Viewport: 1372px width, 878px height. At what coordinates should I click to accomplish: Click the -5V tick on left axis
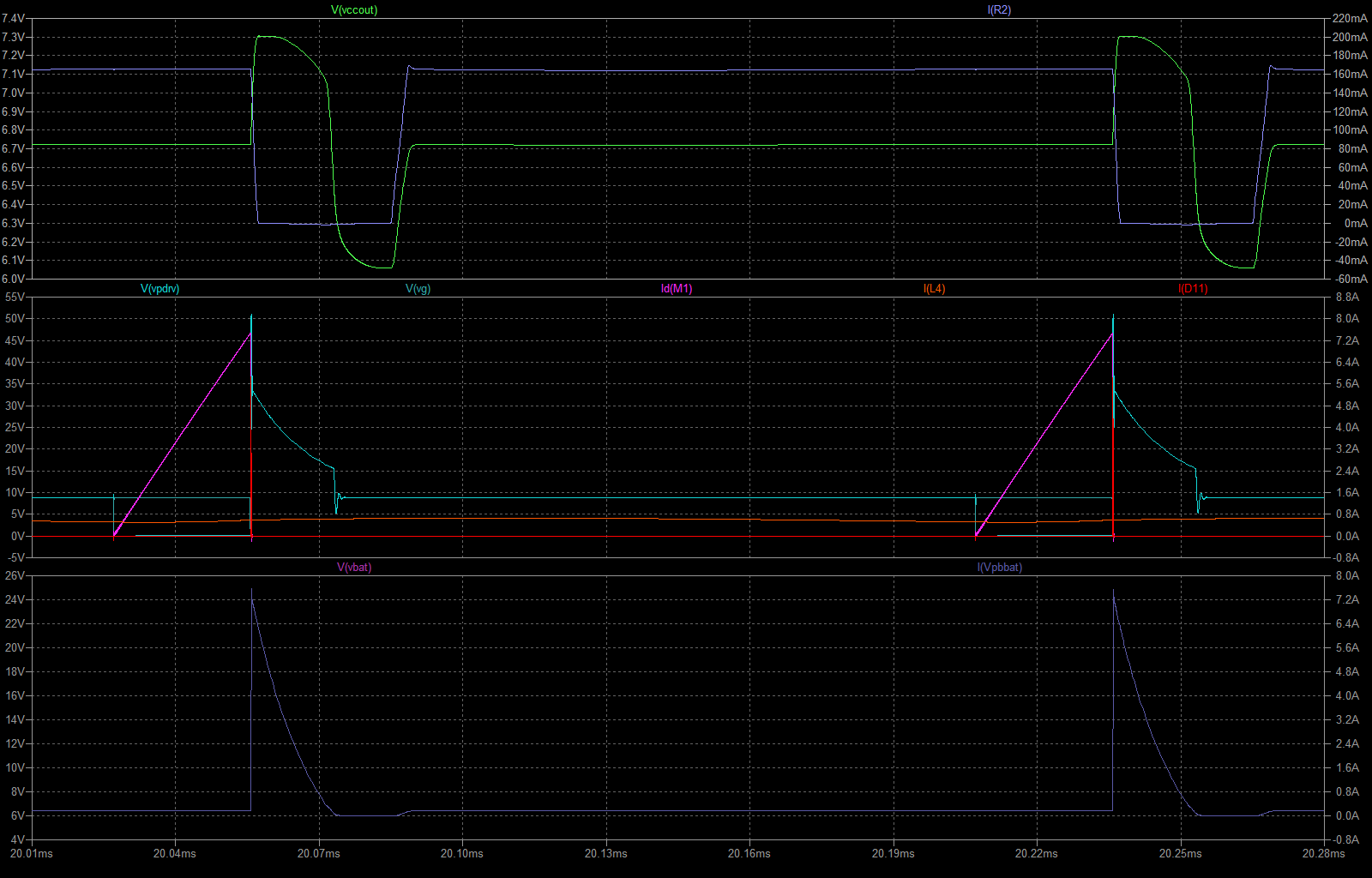point(15,557)
